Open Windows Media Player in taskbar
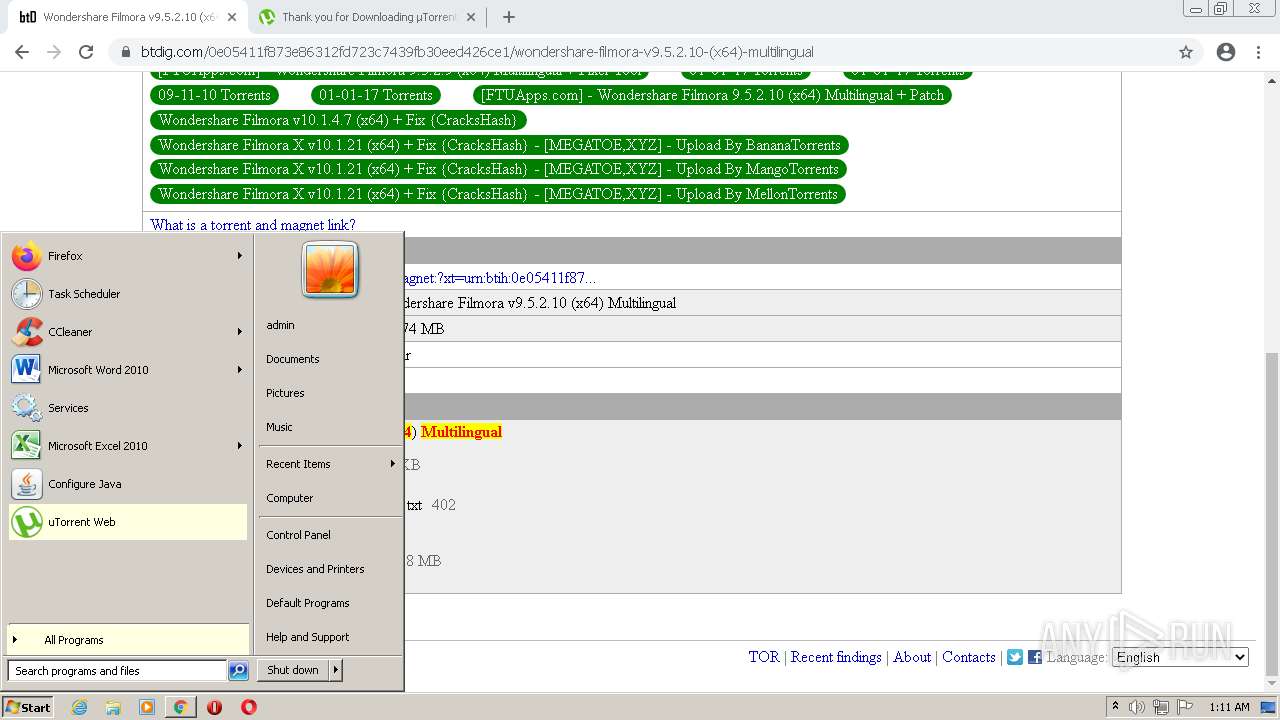This screenshot has width=1280, height=720. click(147, 707)
